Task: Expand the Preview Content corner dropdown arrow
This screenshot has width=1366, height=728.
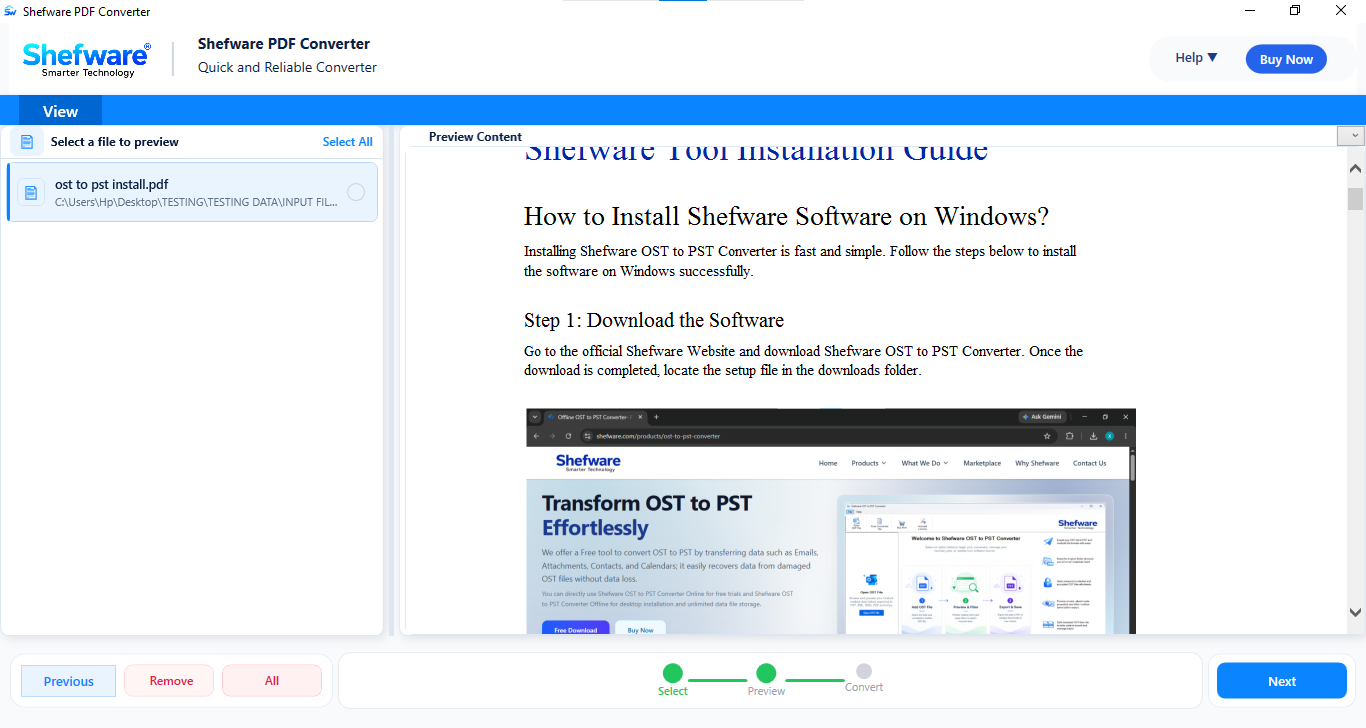Action: (1351, 136)
